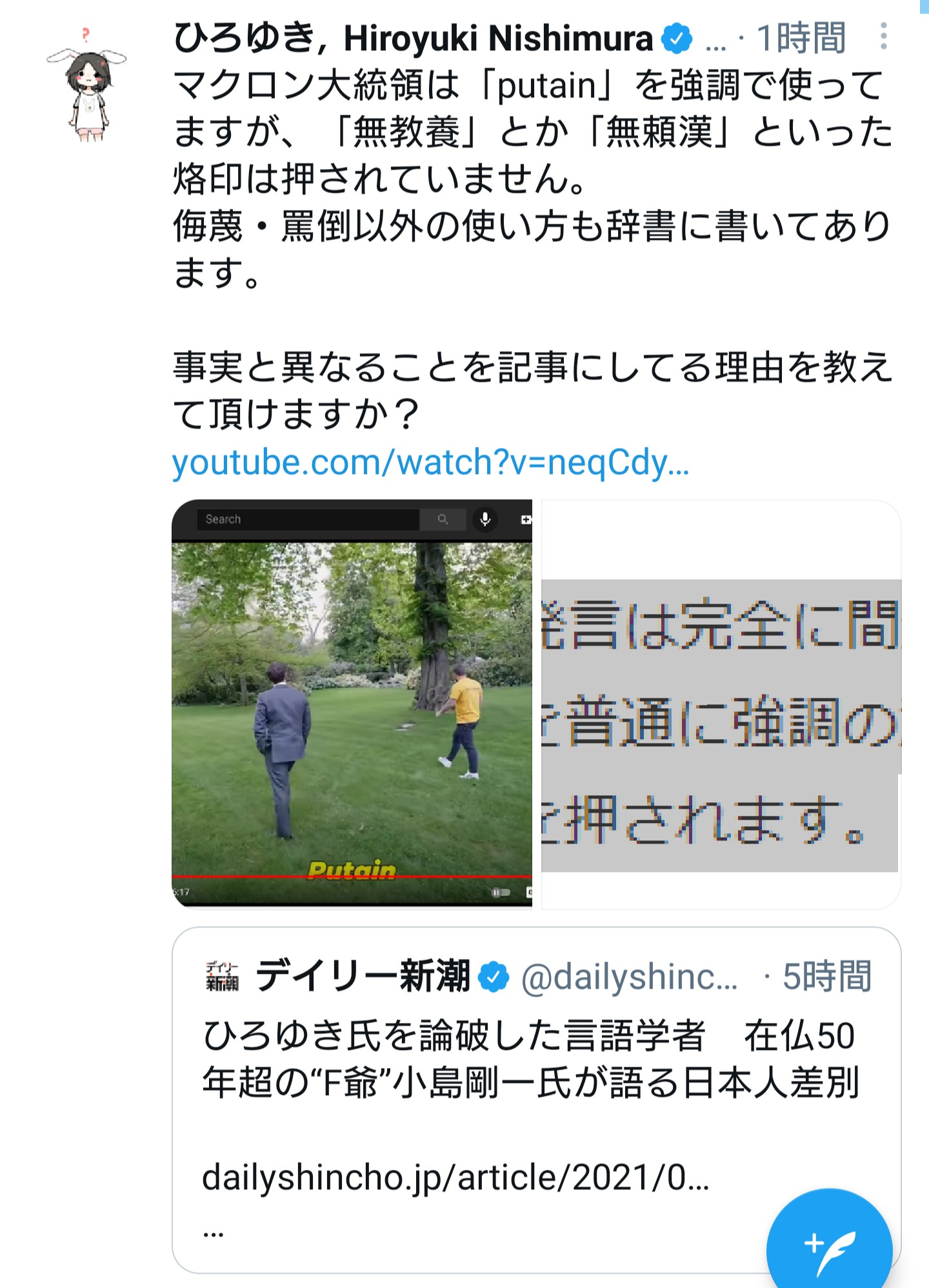Tap the red video progress bar
The height and width of the screenshot is (1288, 929).
coord(352,877)
